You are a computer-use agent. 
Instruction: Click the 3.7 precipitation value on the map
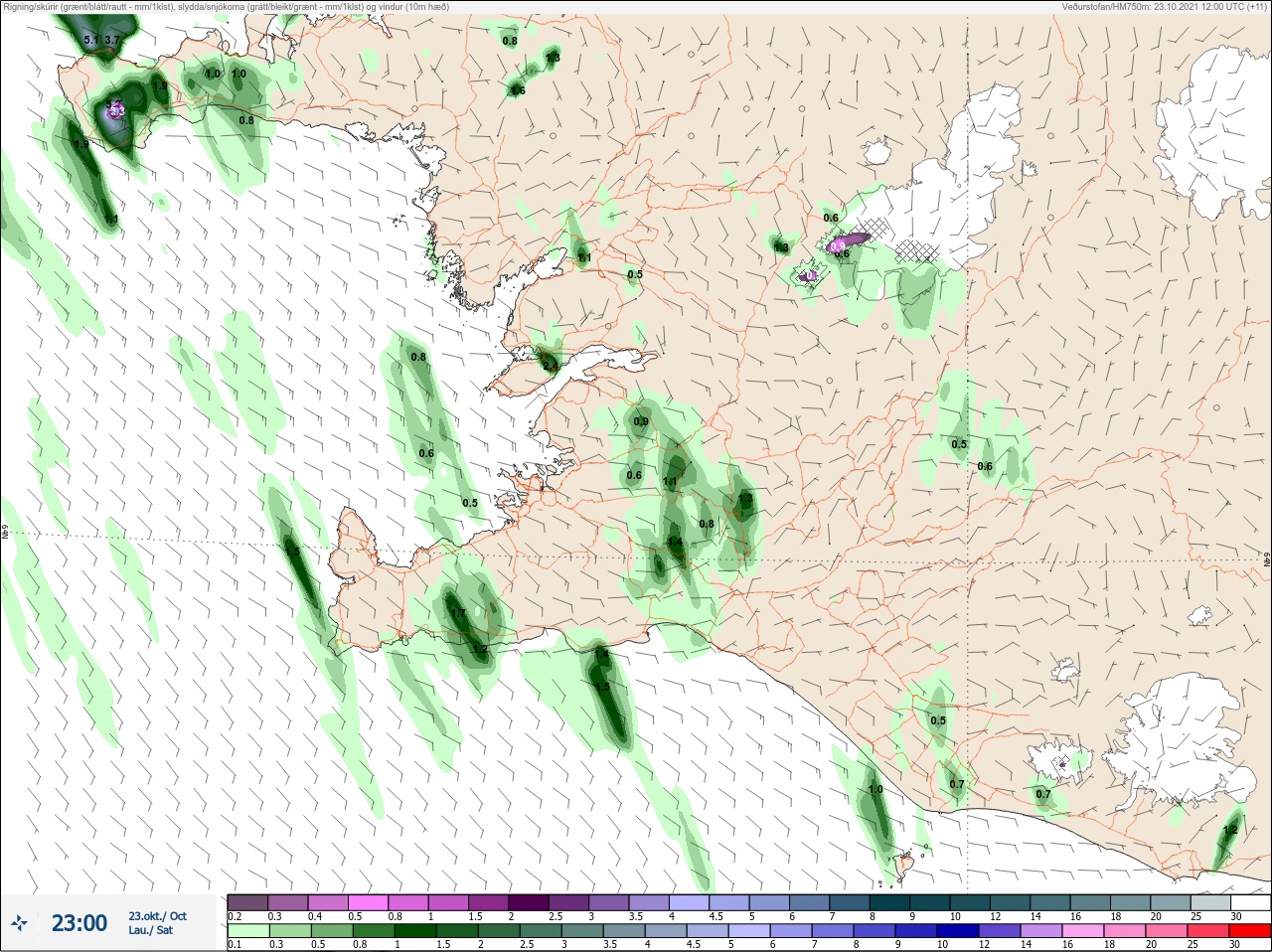(112, 40)
